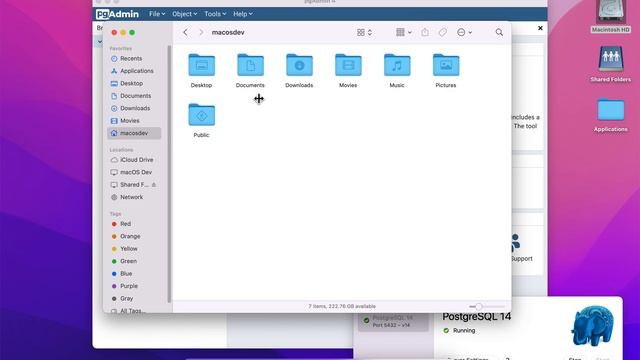Select Downloads in Finder sidebar
This screenshot has height=360, width=640.
click(x=135, y=108)
